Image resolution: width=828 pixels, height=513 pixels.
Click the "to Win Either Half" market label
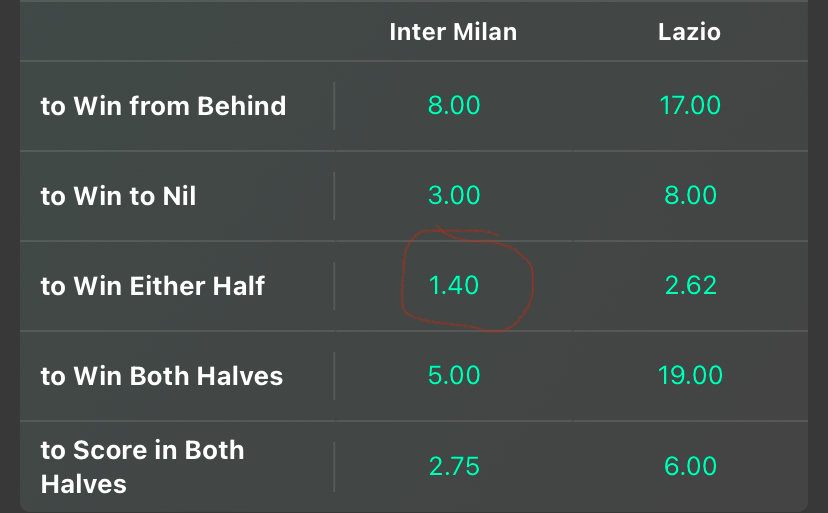pos(152,286)
